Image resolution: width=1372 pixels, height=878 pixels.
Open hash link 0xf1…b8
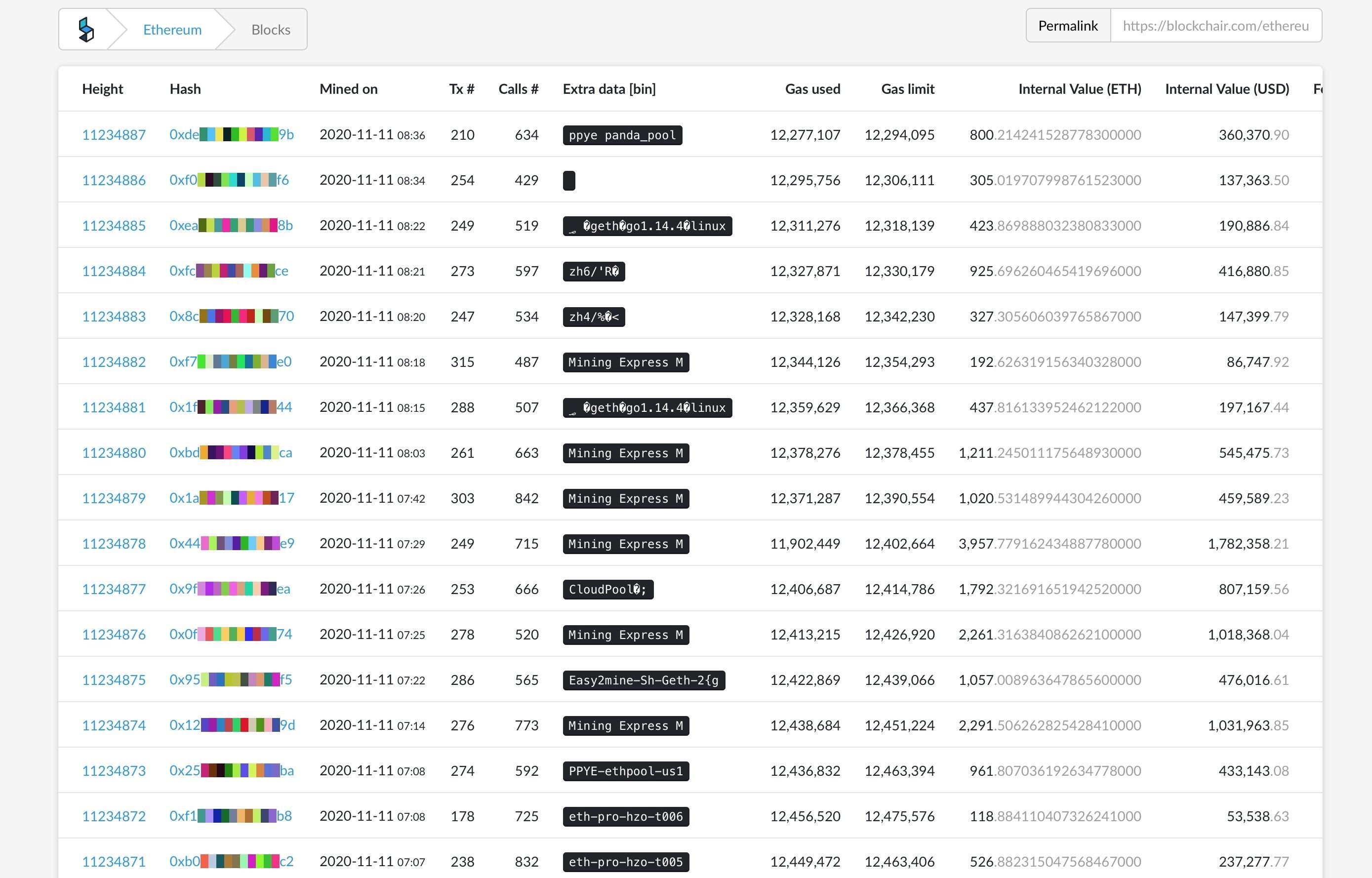230,816
